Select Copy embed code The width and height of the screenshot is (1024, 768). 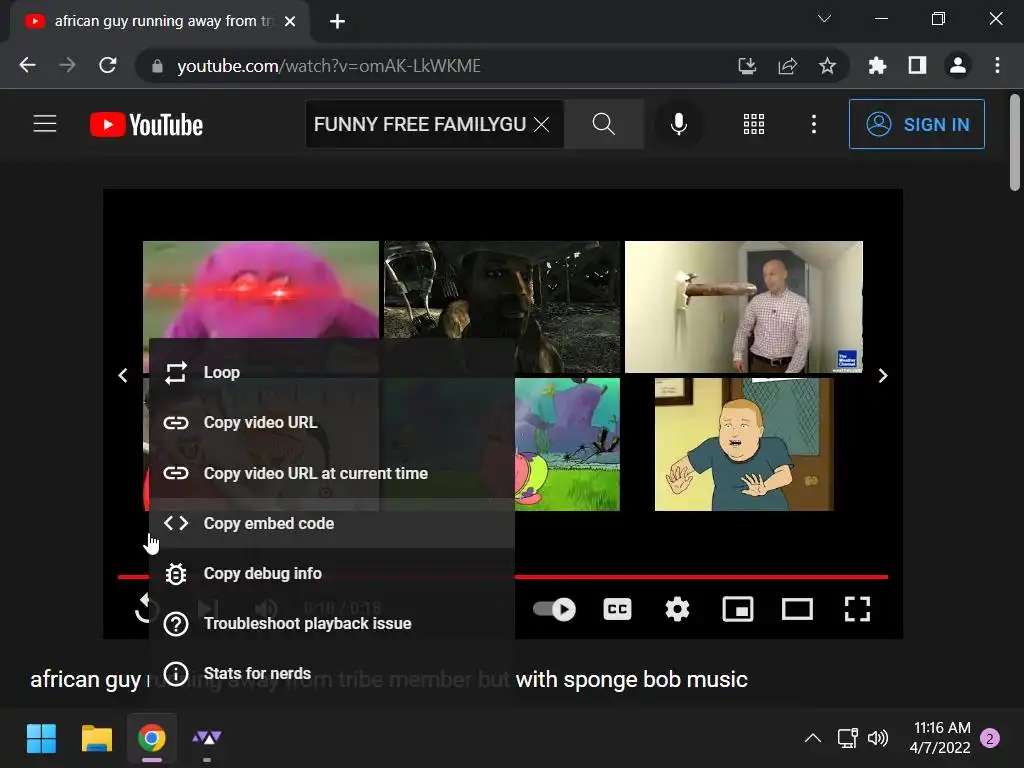click(332, 523)
